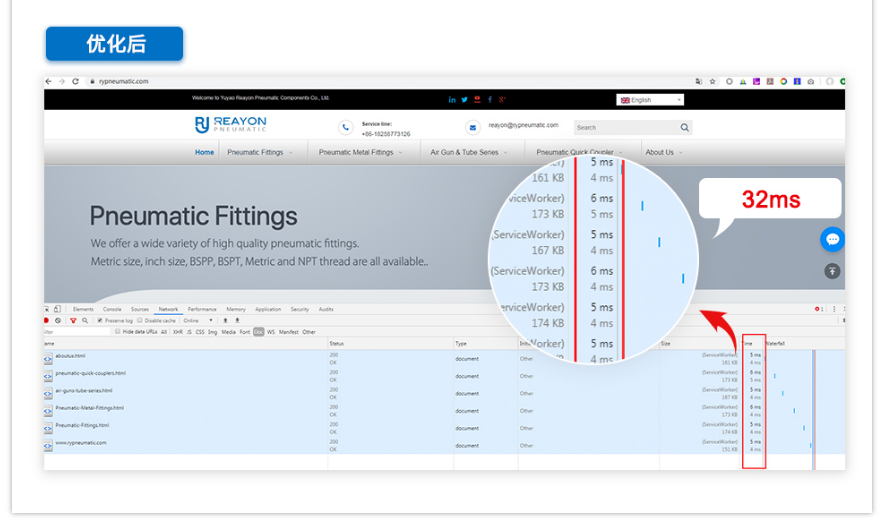Toggle the Preserve log checkbox
Screen dimensions: 880x518
[x=100, y=320]
